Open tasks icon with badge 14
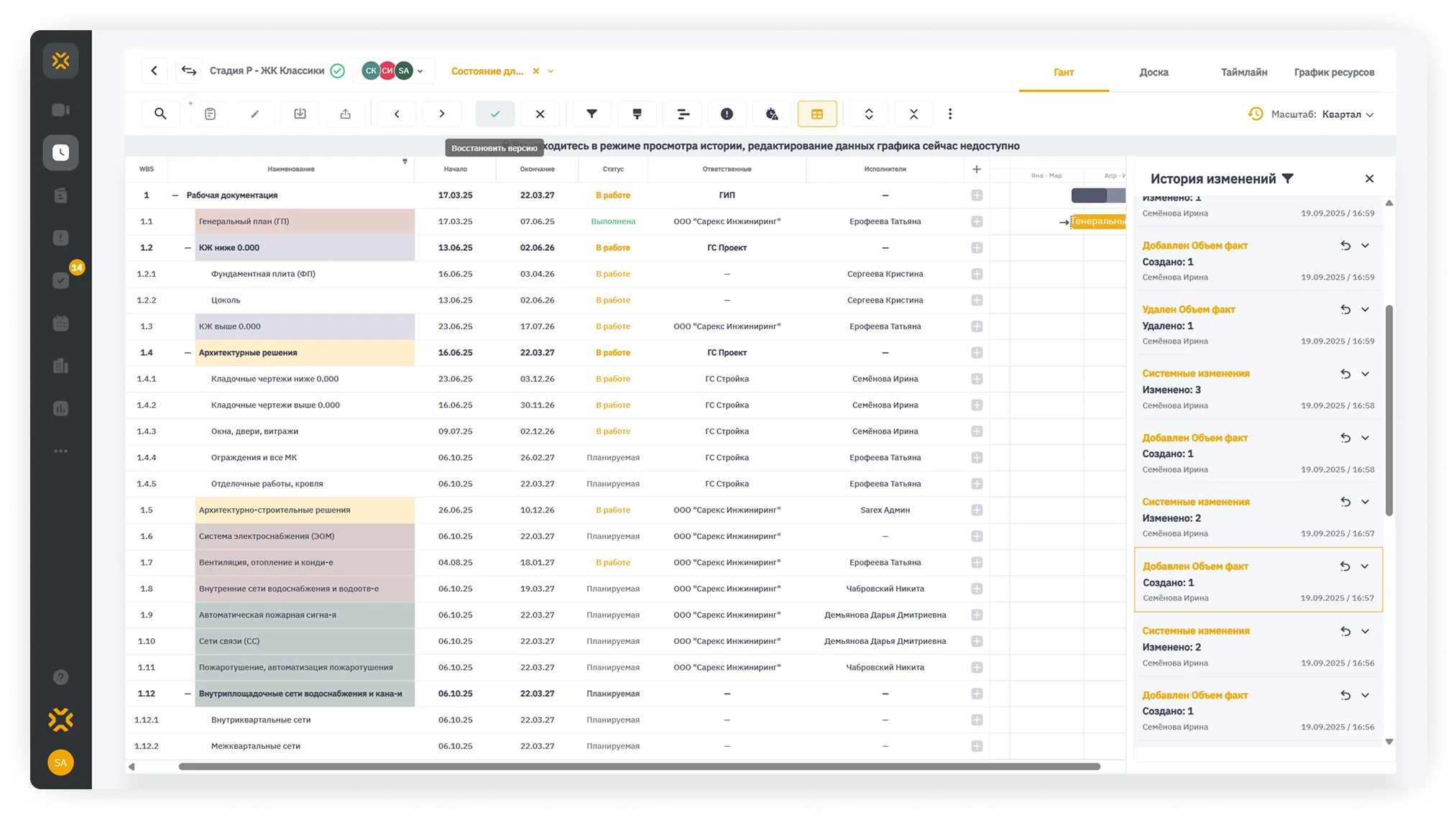 pyautogui.click(x=61, y=280)
